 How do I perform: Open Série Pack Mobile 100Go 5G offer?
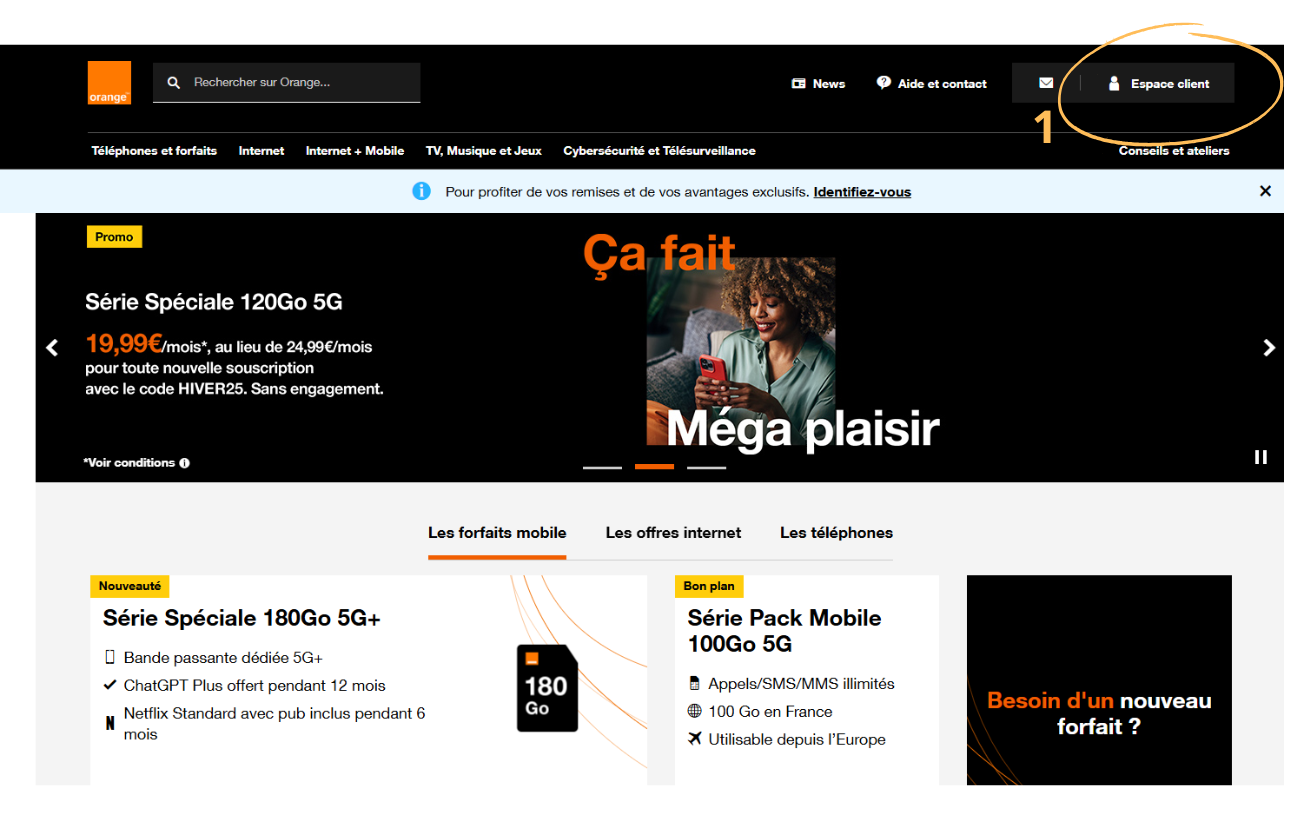[784, 630]
